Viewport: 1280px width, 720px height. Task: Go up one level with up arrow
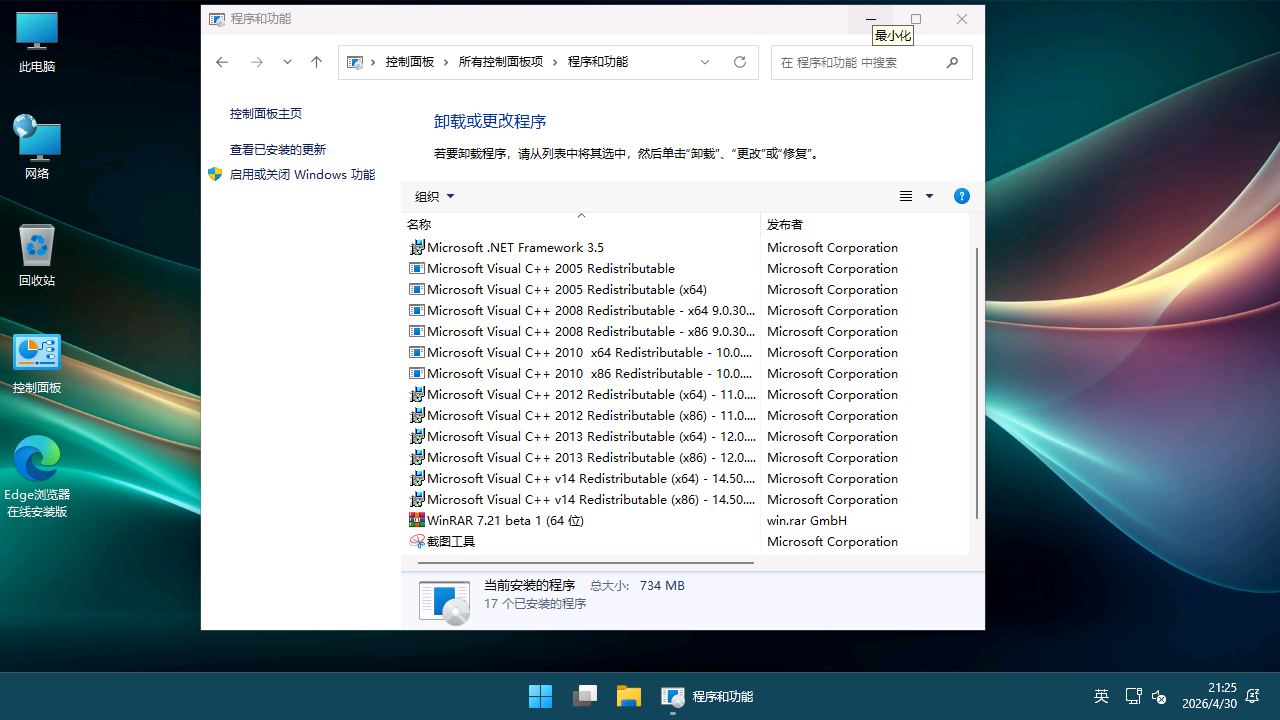[x=316, y=62]
